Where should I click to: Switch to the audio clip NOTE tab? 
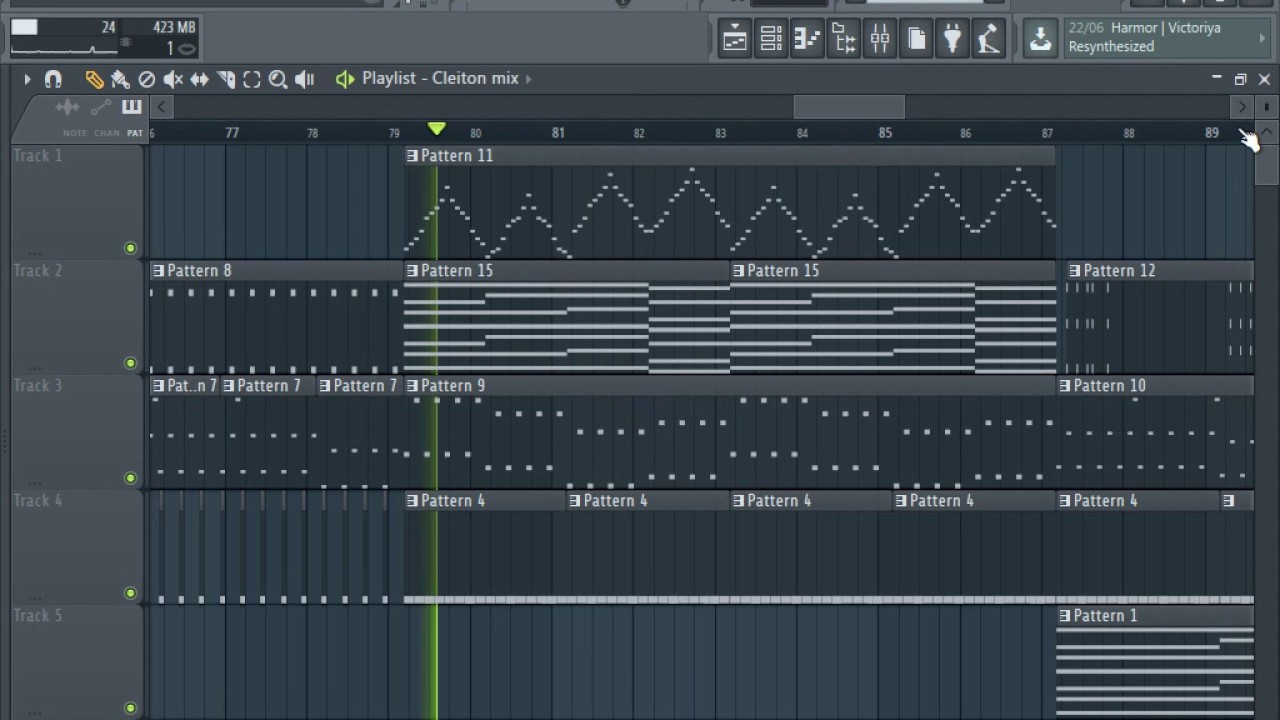click(x=74, y=133)
